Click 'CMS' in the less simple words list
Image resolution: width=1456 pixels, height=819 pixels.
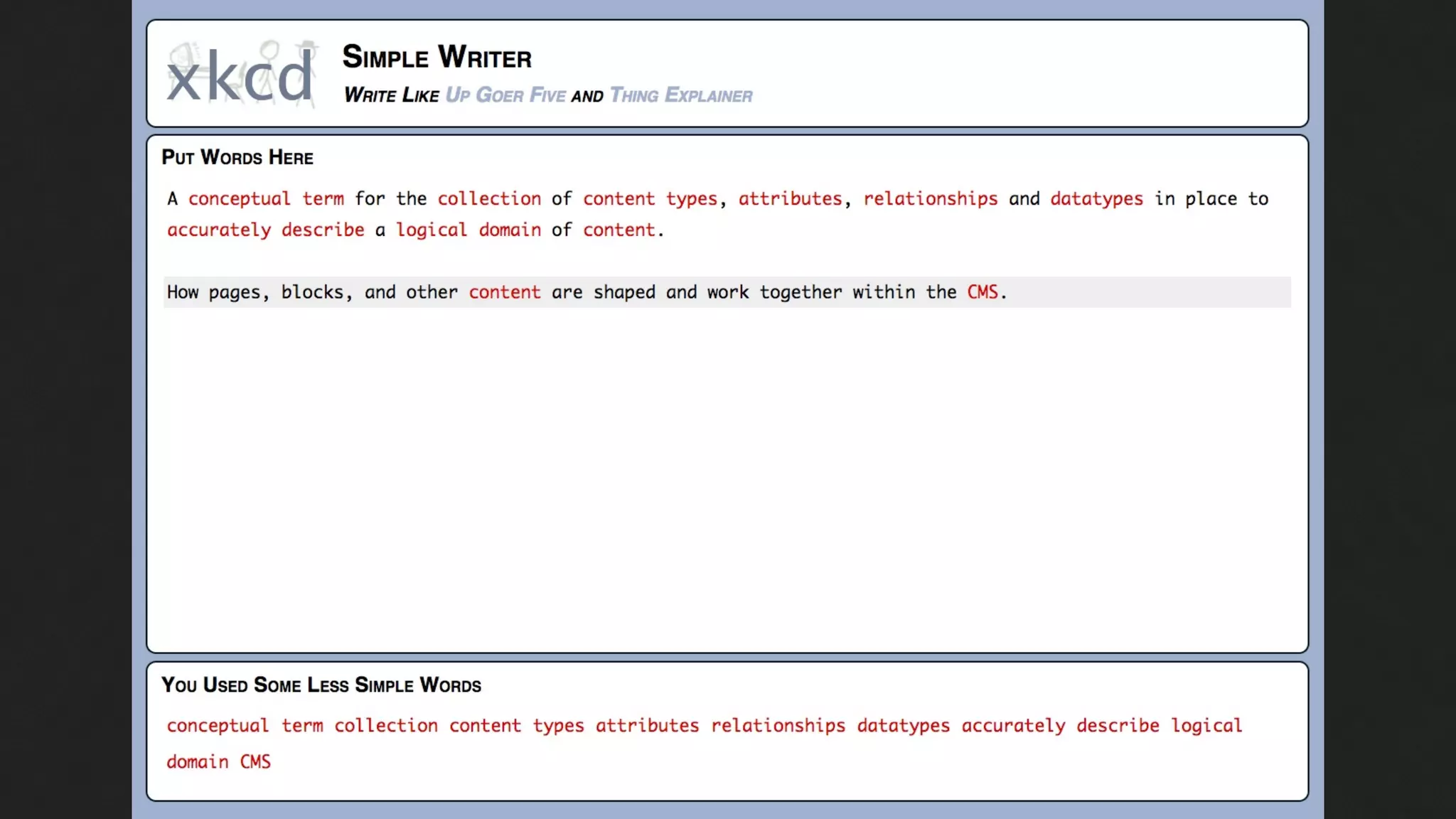tap(255, 762)
